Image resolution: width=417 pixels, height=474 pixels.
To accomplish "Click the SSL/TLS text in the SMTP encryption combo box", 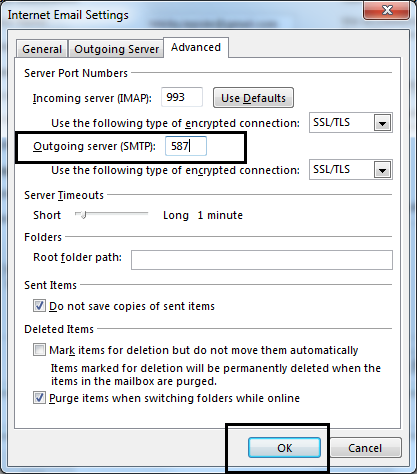I will coord(332,170).
